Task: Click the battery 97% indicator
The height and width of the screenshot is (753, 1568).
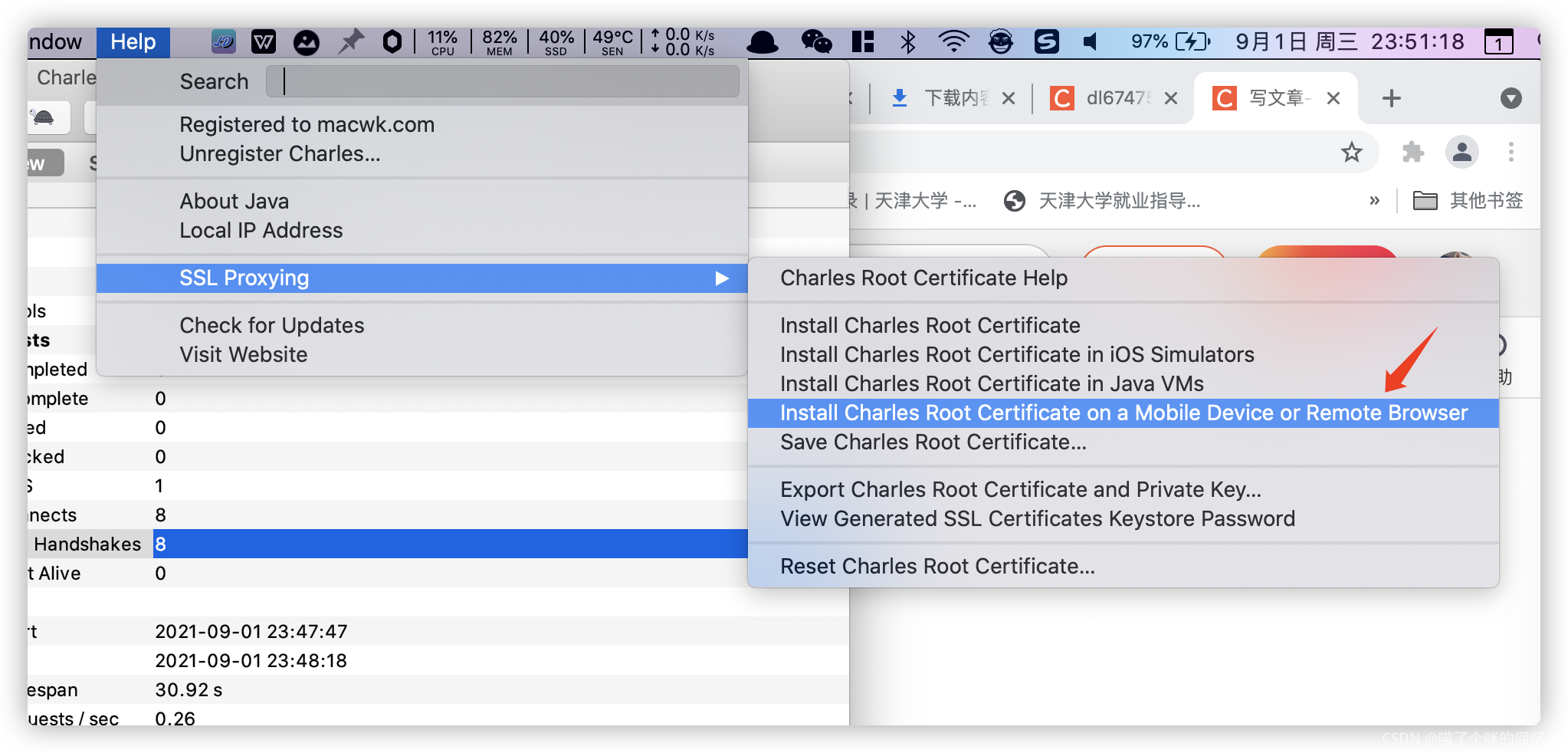Action: point(1170,41)
